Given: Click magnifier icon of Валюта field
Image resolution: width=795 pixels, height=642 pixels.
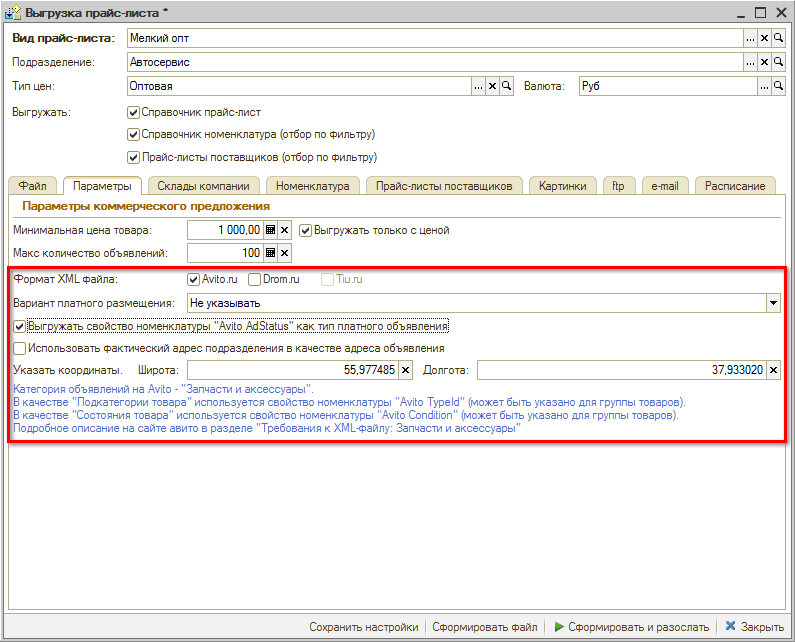Looking at the screenshot, I should [x=778, y=87].
